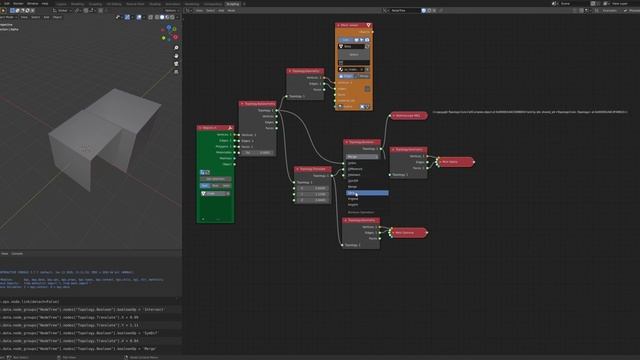Click material field on orange Mesh Viewer node
Viewport: 640px width, 360px height.
351,69
